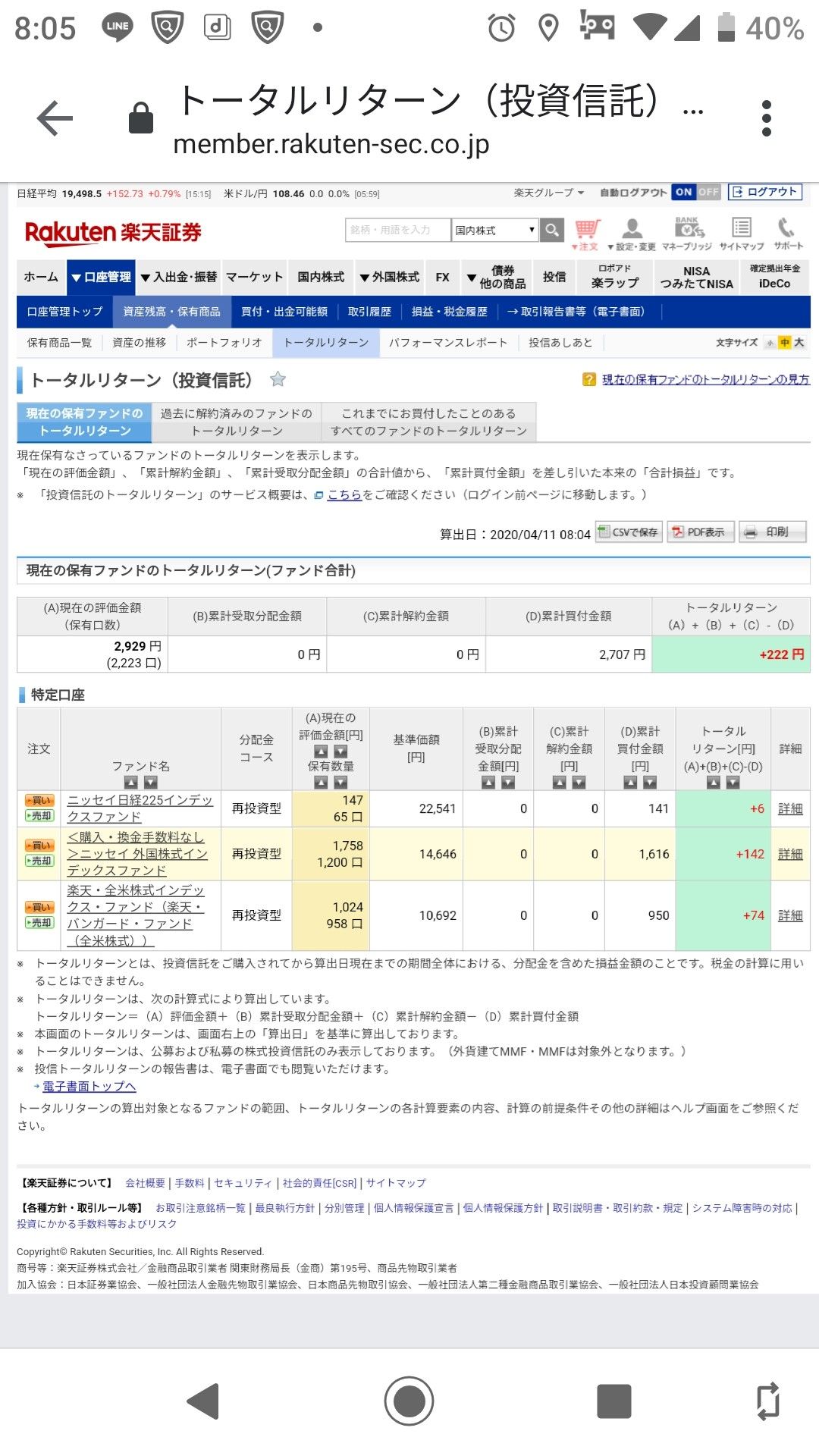819x1456 pixels.
Task: Tap the browser back arrow
Action: [x=55, y=118]
